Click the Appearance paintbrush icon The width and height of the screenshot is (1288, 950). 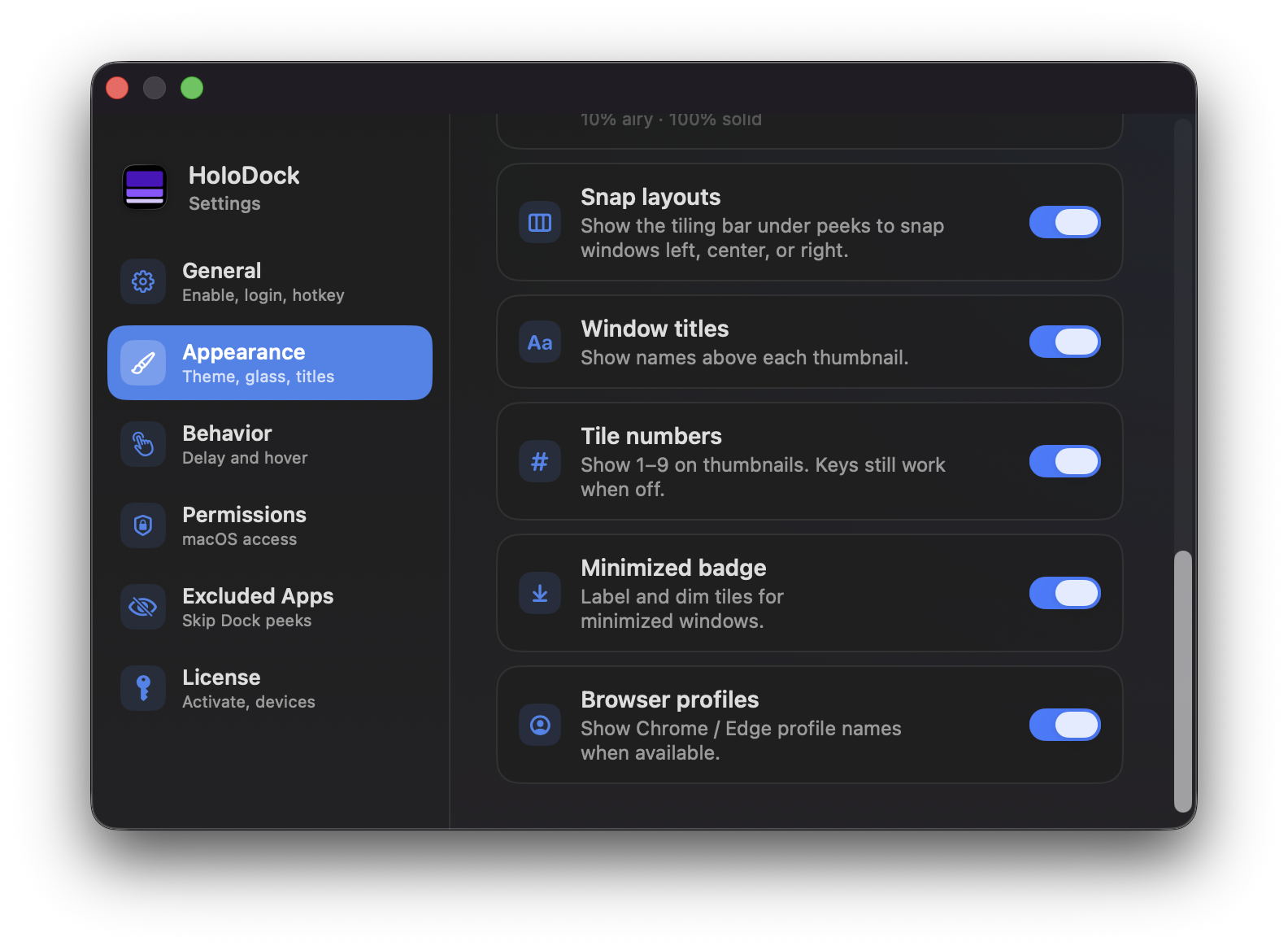(143, 363)
